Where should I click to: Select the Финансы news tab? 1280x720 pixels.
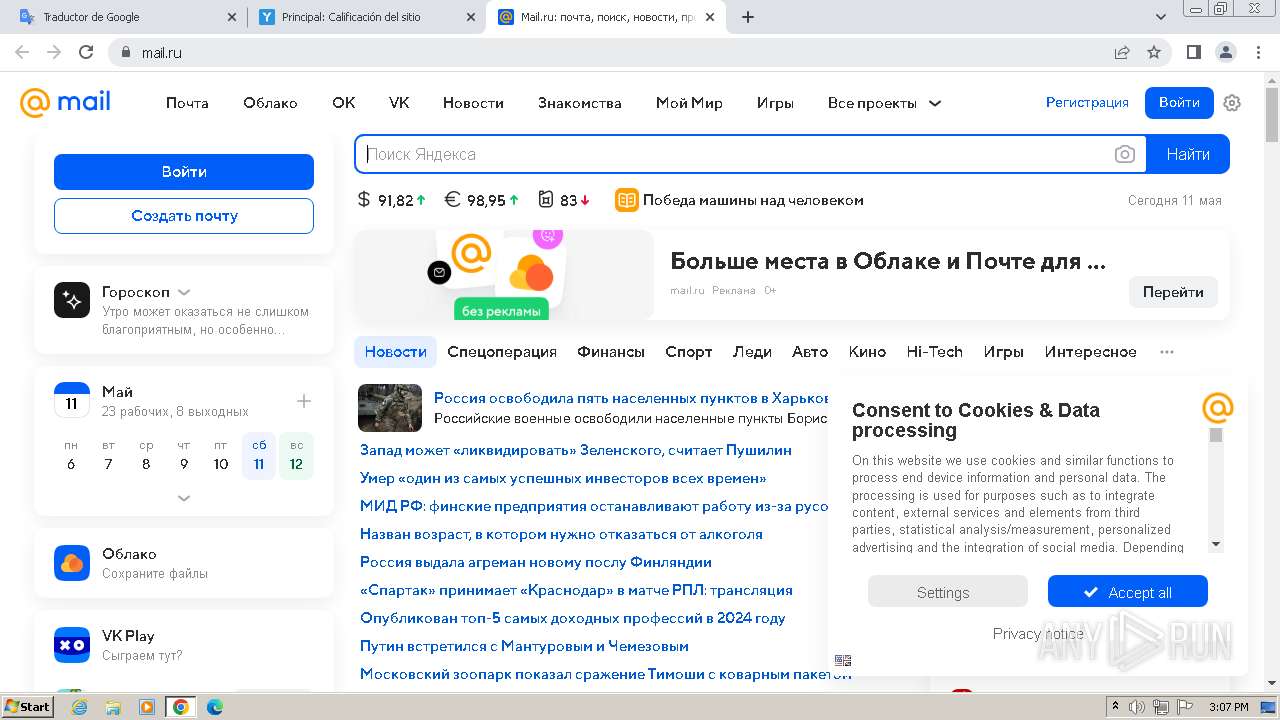611,352
